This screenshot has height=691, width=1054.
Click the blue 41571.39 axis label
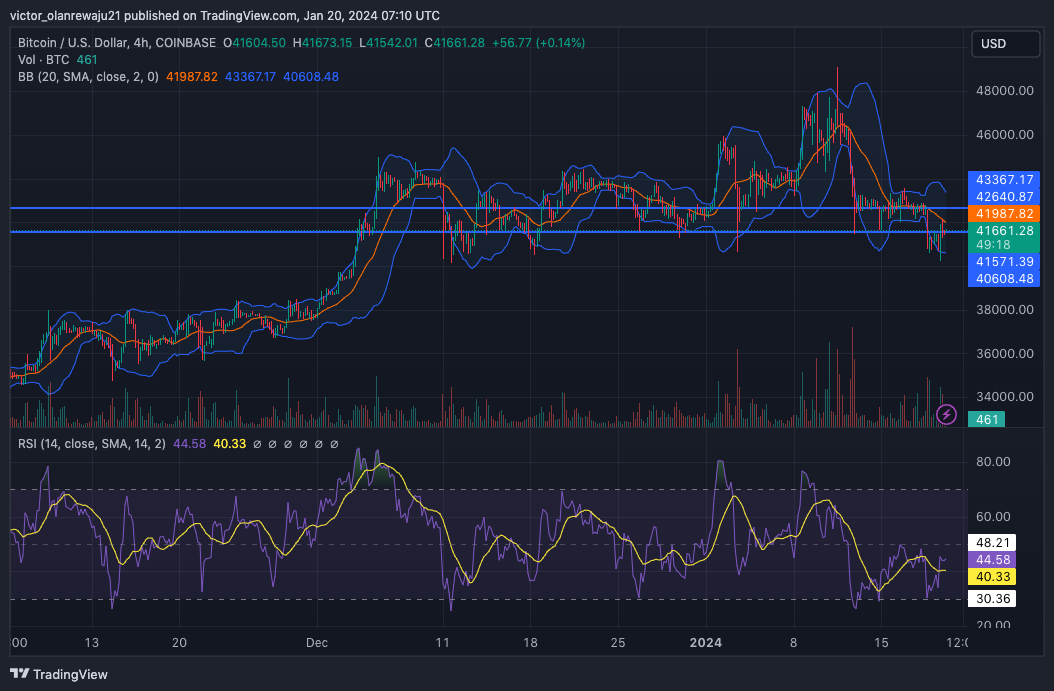point(1004,261)
